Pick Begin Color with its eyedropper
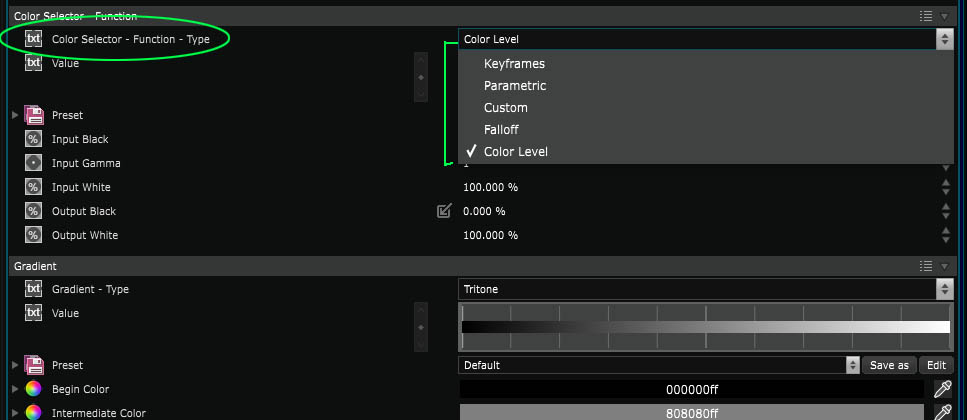Screen dimensions: 967x420 (942, 389)
